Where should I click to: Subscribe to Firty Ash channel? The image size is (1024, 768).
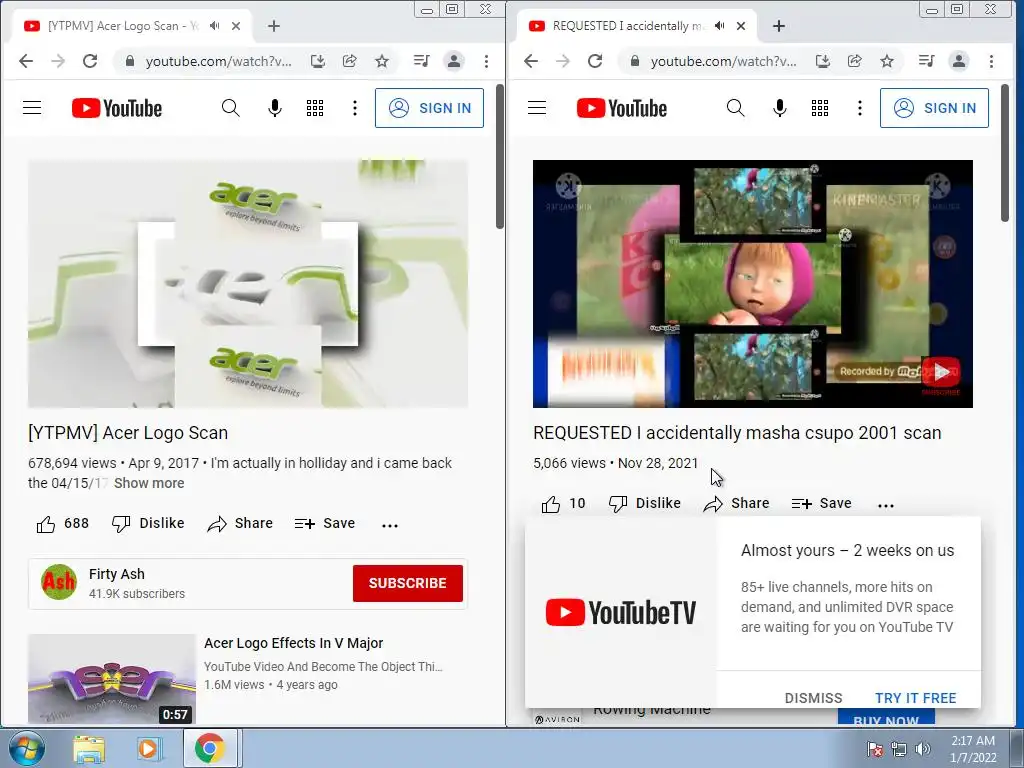(x=408, y=583)
